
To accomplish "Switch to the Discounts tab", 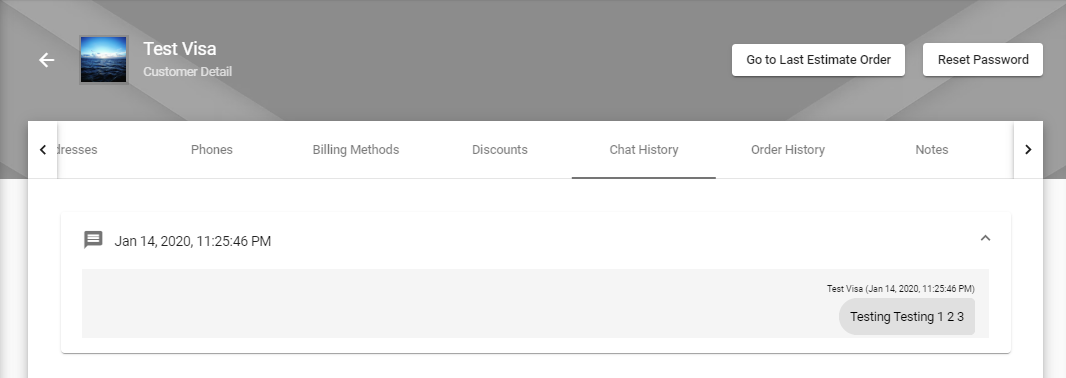I will click(500, 150).
